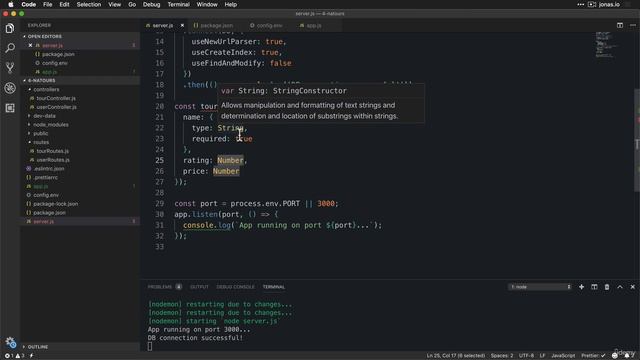The image size is (640, 360).
Task: Open userController.js in the file tree
Action: click(56, 107)
